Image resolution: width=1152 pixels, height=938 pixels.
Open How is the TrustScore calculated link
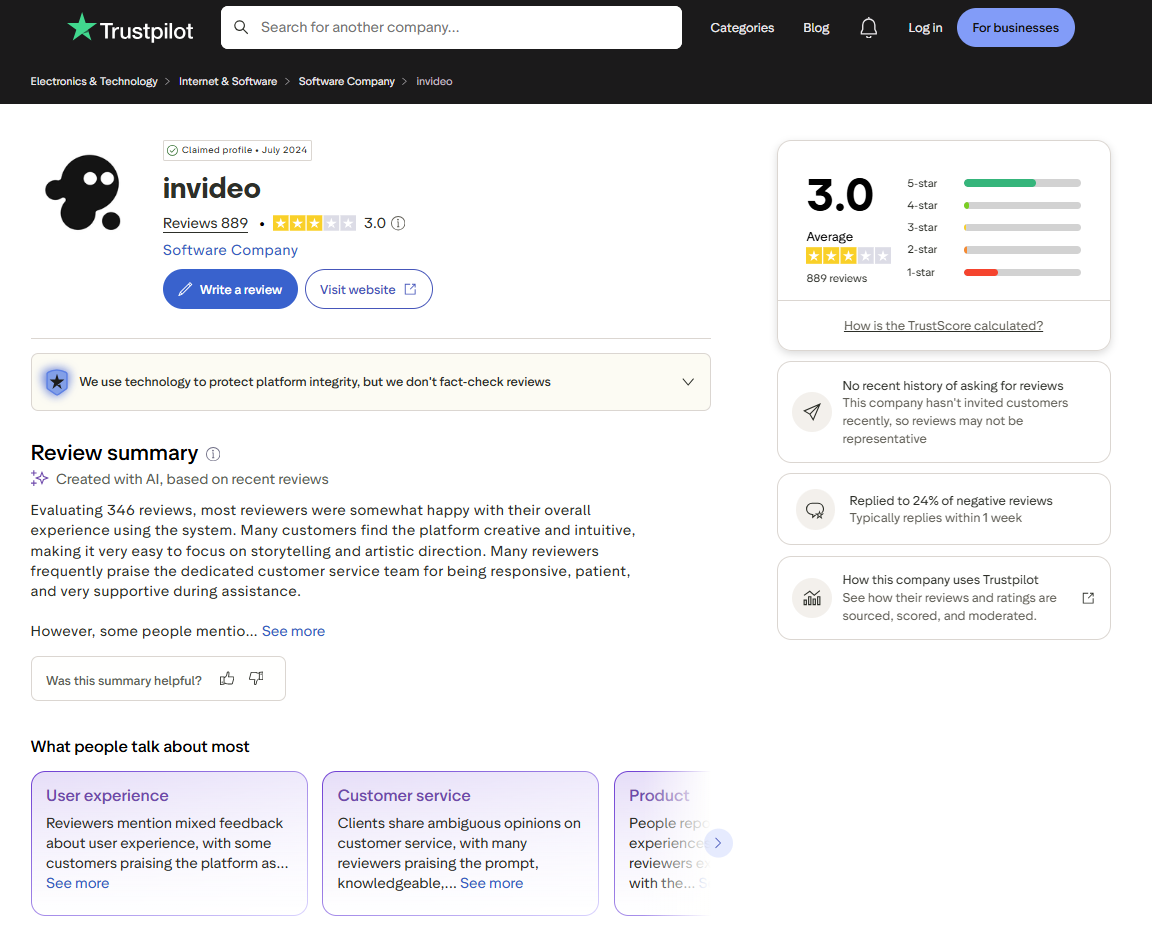[x=943, y=325]
